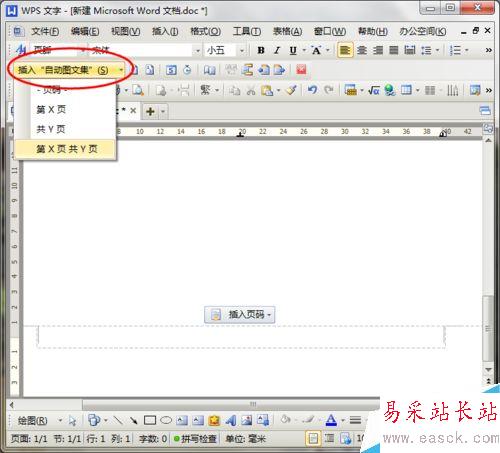Viewport: 500px width, 453px height.
Task: Apply Underline formatting
Action: [293, 50]
